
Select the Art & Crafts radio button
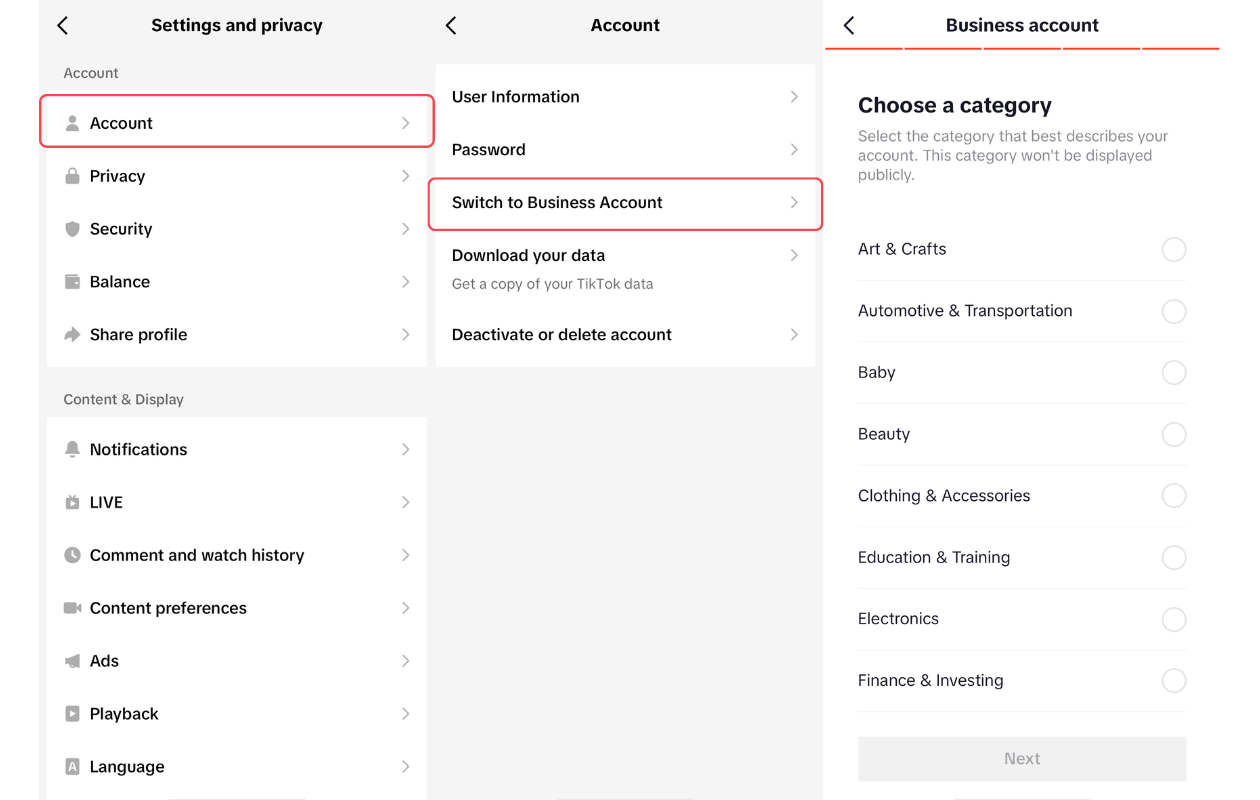[1174, 249]
